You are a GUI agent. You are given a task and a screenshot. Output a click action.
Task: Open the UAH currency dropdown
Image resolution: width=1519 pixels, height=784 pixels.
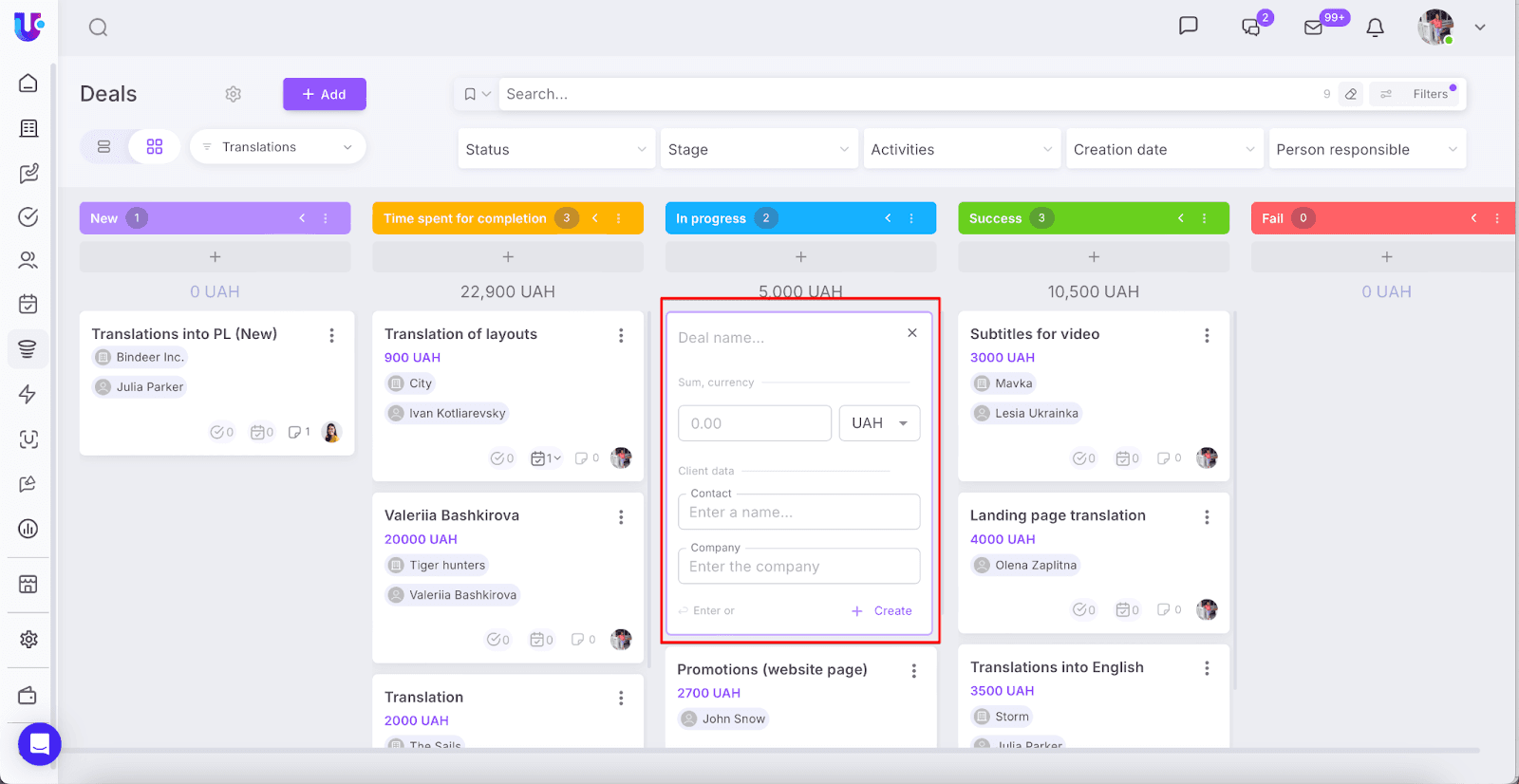(879, 423)
